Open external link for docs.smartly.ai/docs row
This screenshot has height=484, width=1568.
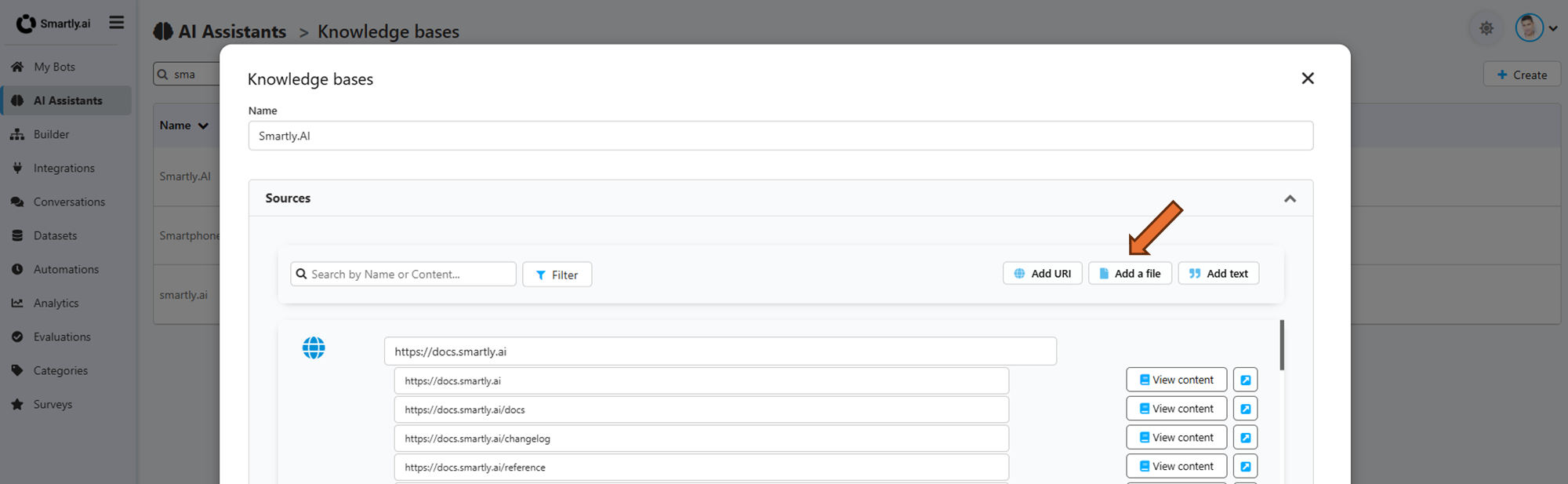pos(1245,409)
